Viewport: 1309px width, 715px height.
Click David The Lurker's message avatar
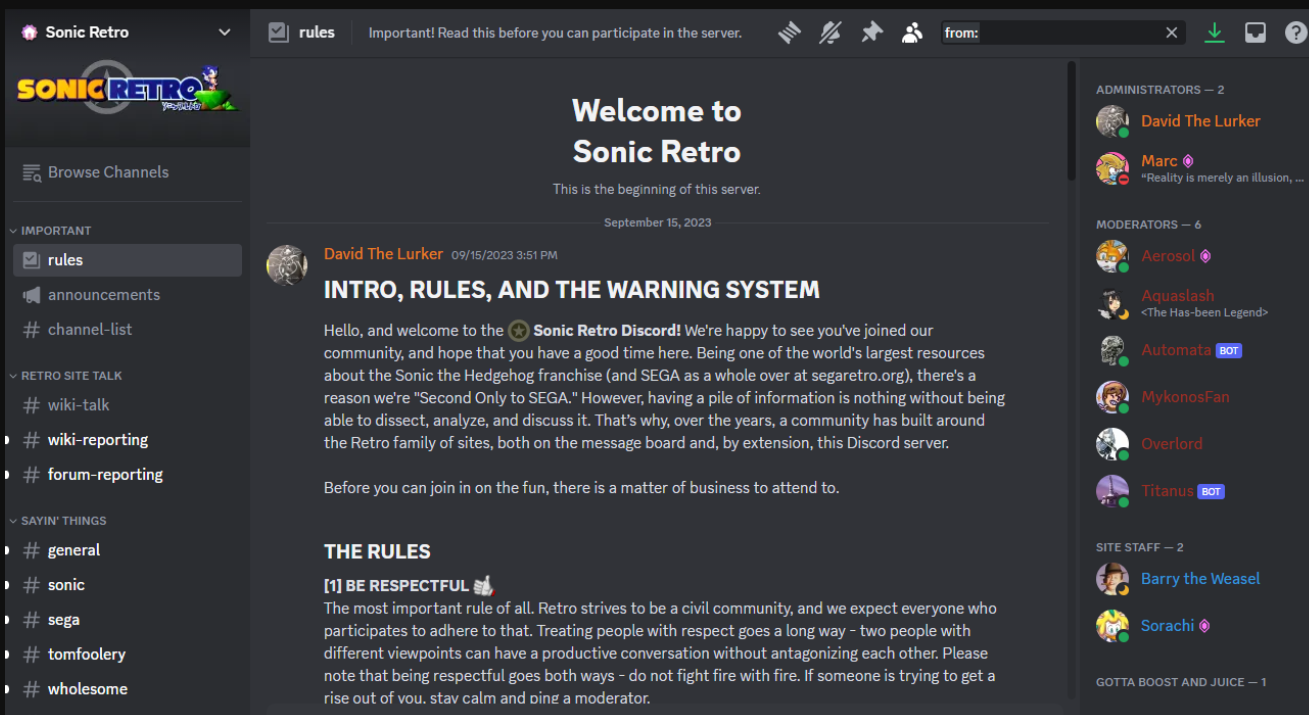tap(287, 265)
